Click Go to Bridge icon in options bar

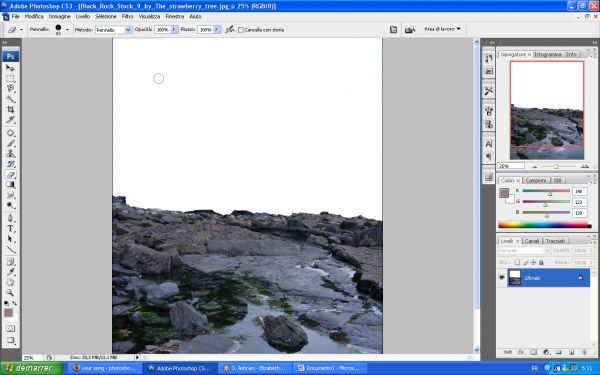[x=410, y=29]
